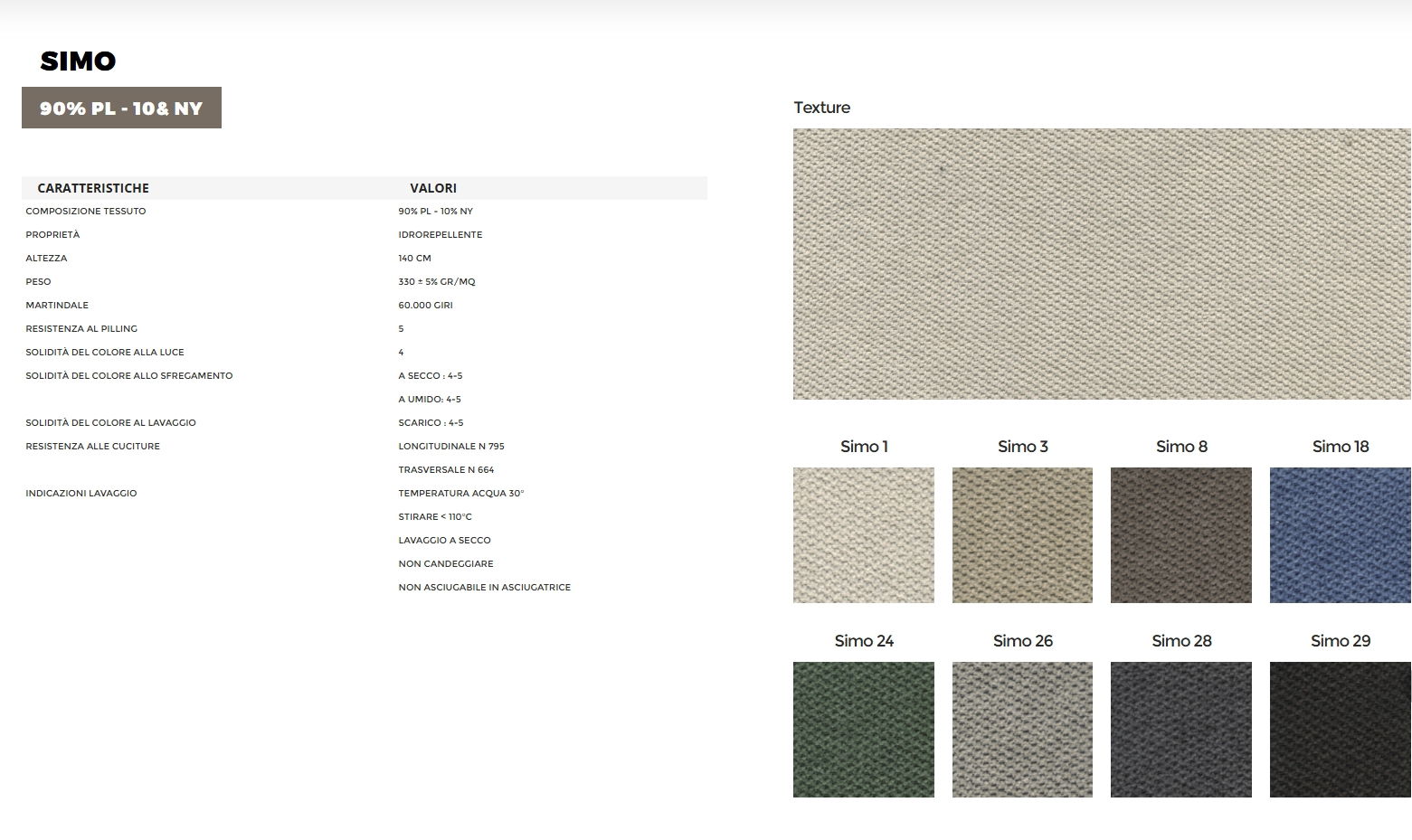Select the Simo 1 cream fabric swatch
This screenshot has width=1412, height=840.
coord(864,535)
